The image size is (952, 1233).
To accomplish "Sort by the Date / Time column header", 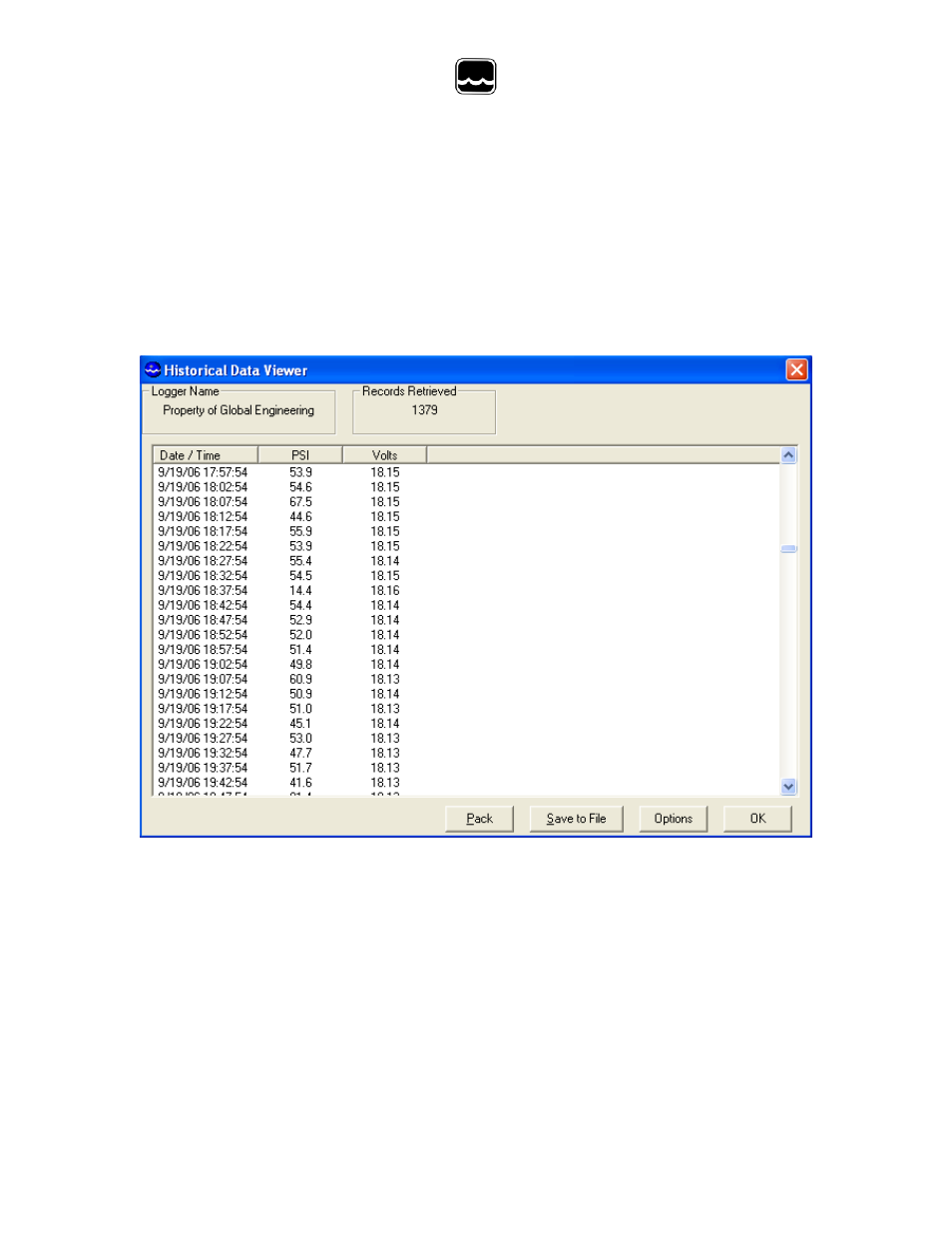I will [x=205, y=455].
